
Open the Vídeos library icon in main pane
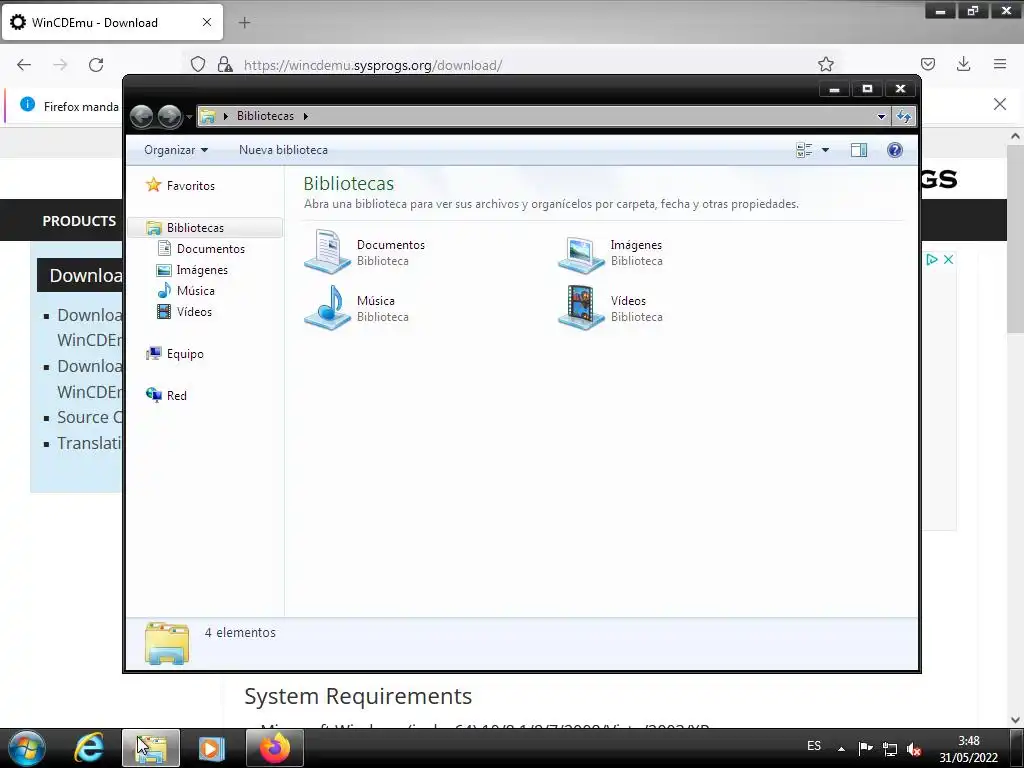click(581, 308)
